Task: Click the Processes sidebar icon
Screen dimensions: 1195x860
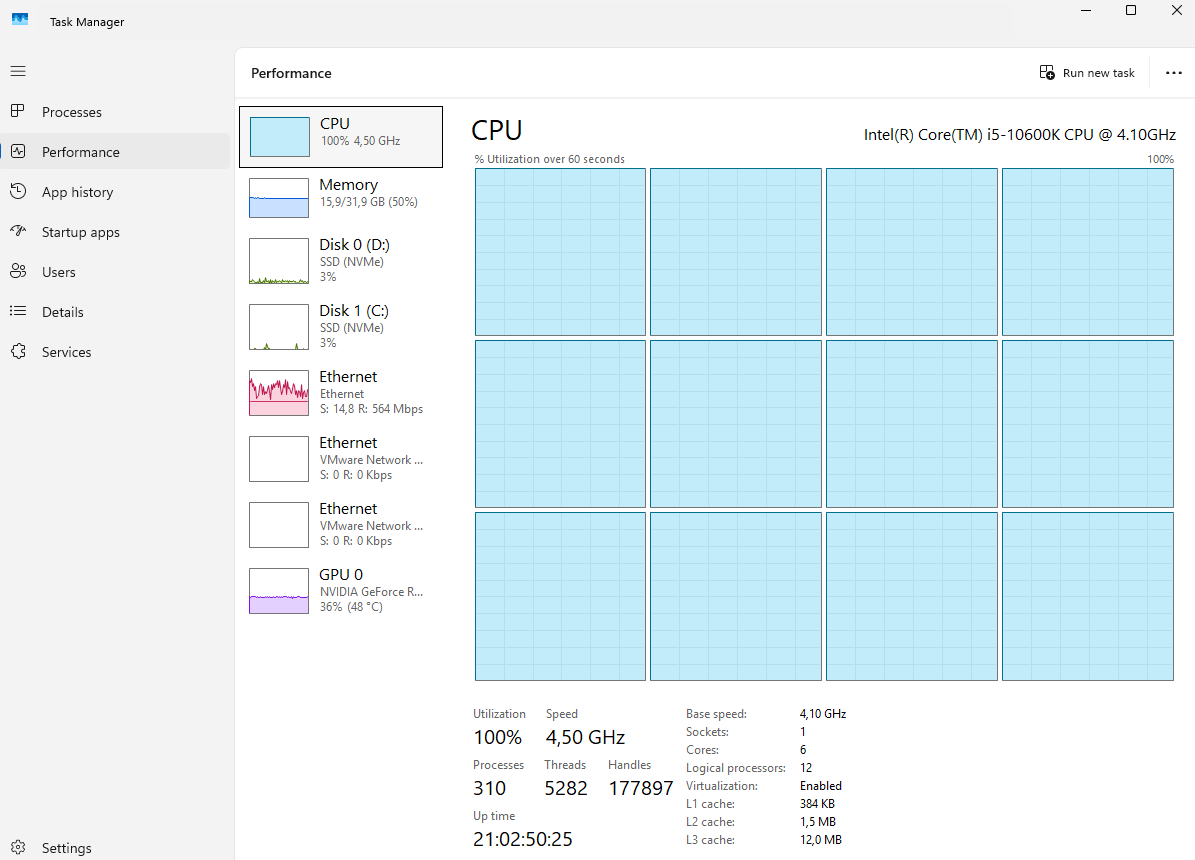Action: 18,111
